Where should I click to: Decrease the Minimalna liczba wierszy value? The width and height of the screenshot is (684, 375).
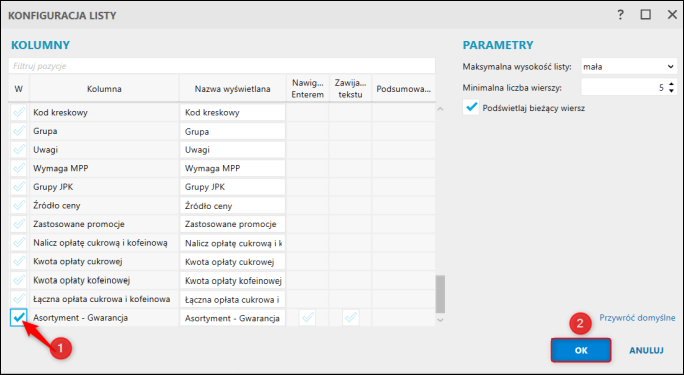[672, 91]
